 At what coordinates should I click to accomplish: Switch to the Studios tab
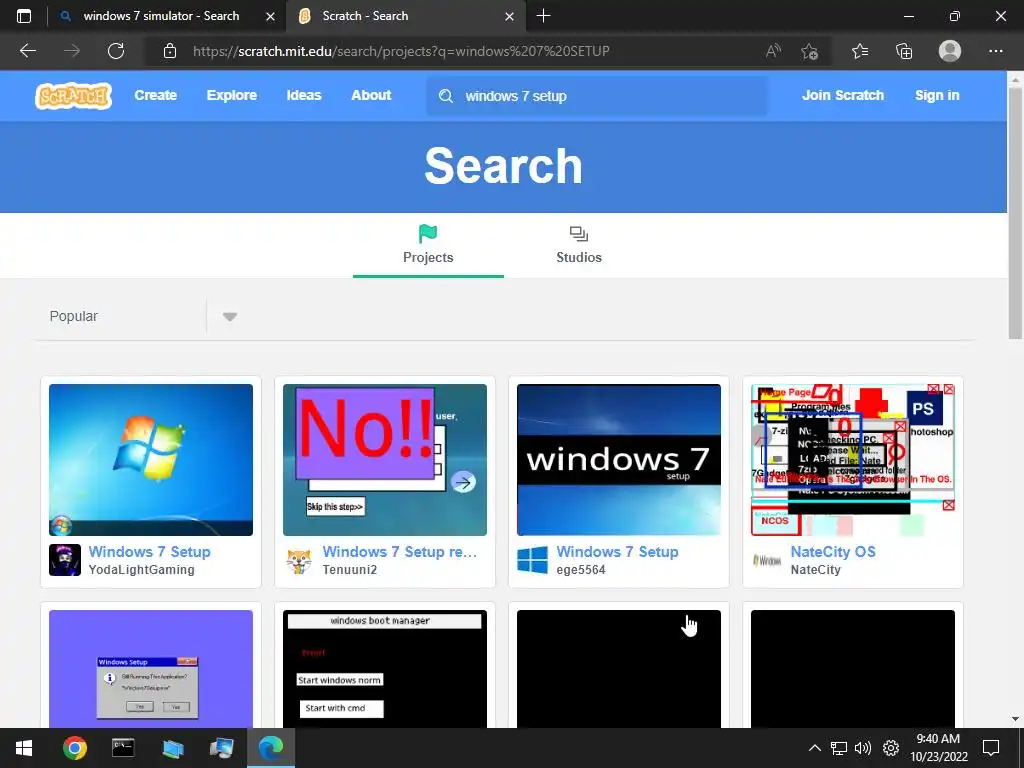[x=579, y=245]
